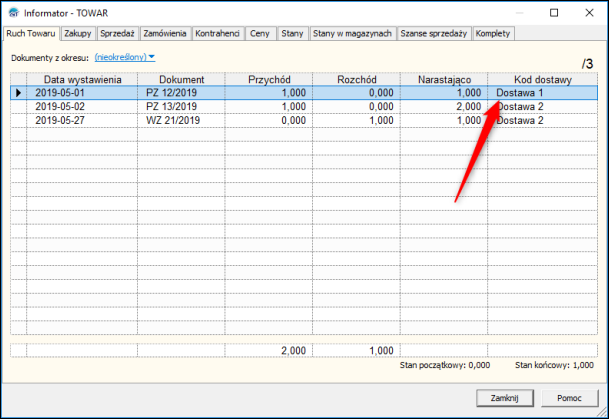Screen dimensions: 609x419
Task: Expand the (nieokreślony) period dropdown
Action: [125, 57]
